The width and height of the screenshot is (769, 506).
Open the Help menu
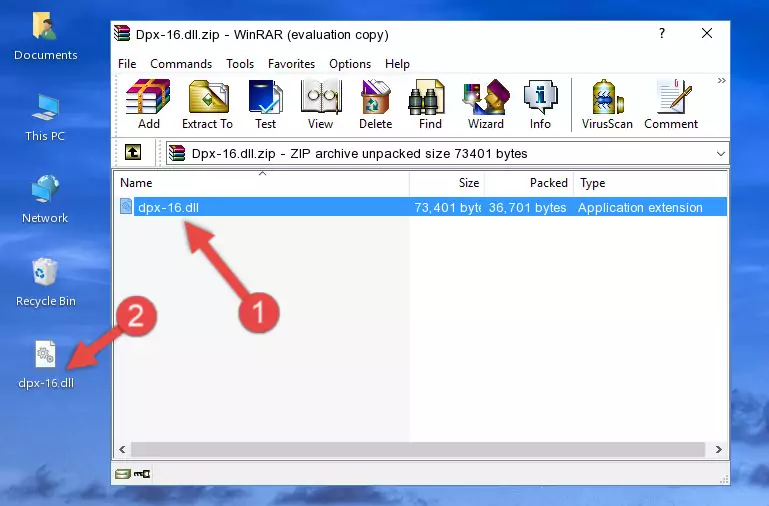(x=397, y=64)
